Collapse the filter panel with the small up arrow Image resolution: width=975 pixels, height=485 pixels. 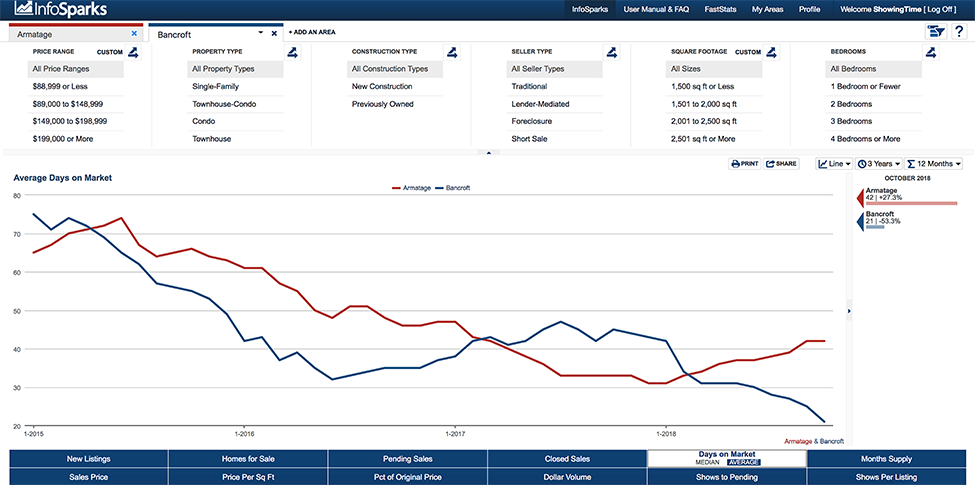point(488,153)
